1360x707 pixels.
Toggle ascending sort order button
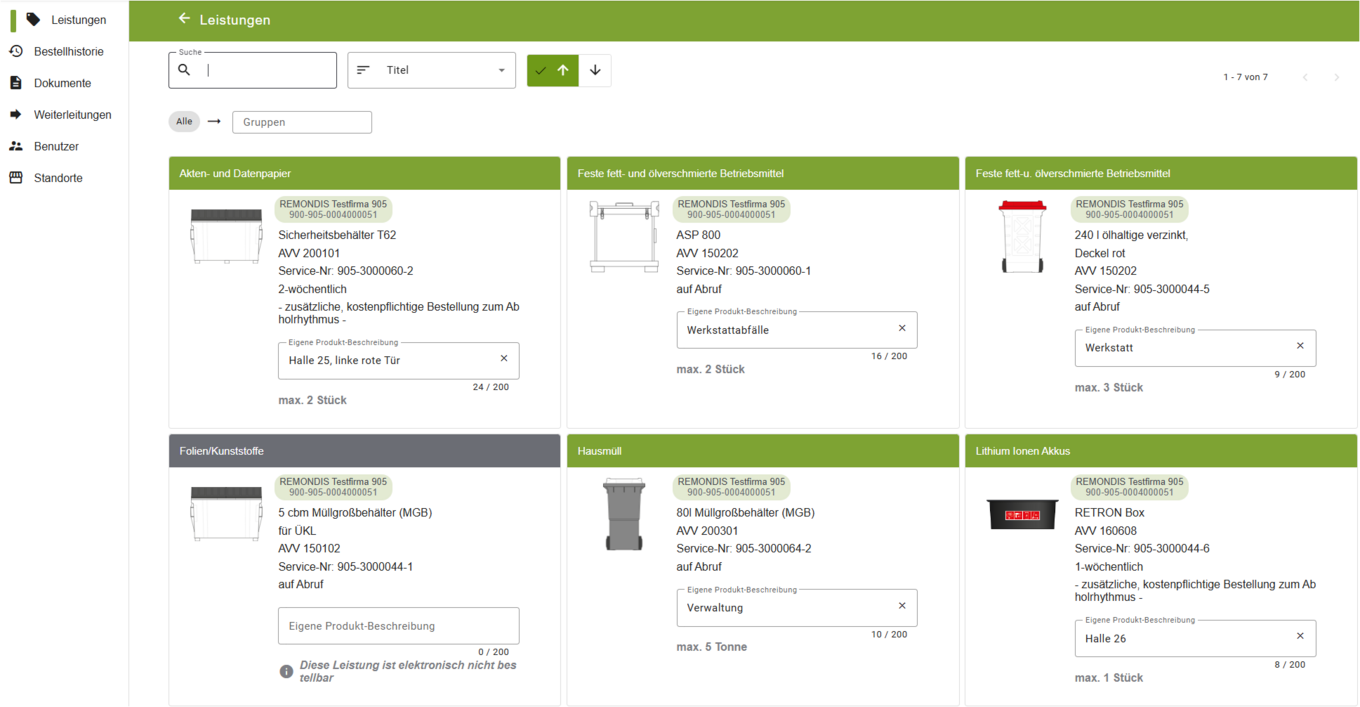pyautogui.click(x=553, y=70)
